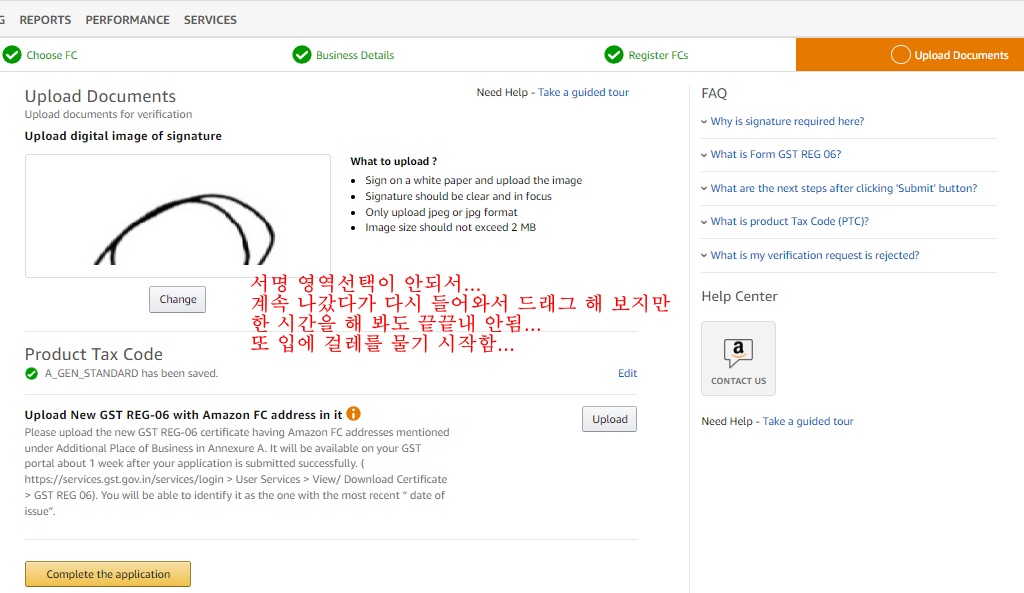Click 'Only upload jpeg or jpg format' text
The width and height of the screenshot is (1024, 593).
coord(441,212)
